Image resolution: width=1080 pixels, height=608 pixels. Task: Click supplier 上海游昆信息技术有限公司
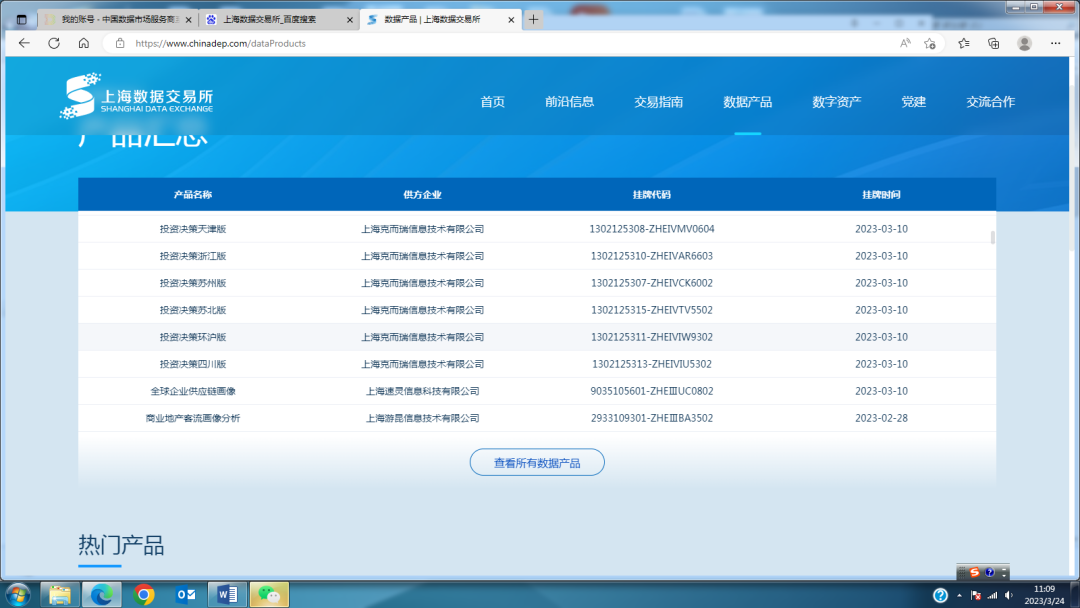pyautogui.click(x=422, y=418)
